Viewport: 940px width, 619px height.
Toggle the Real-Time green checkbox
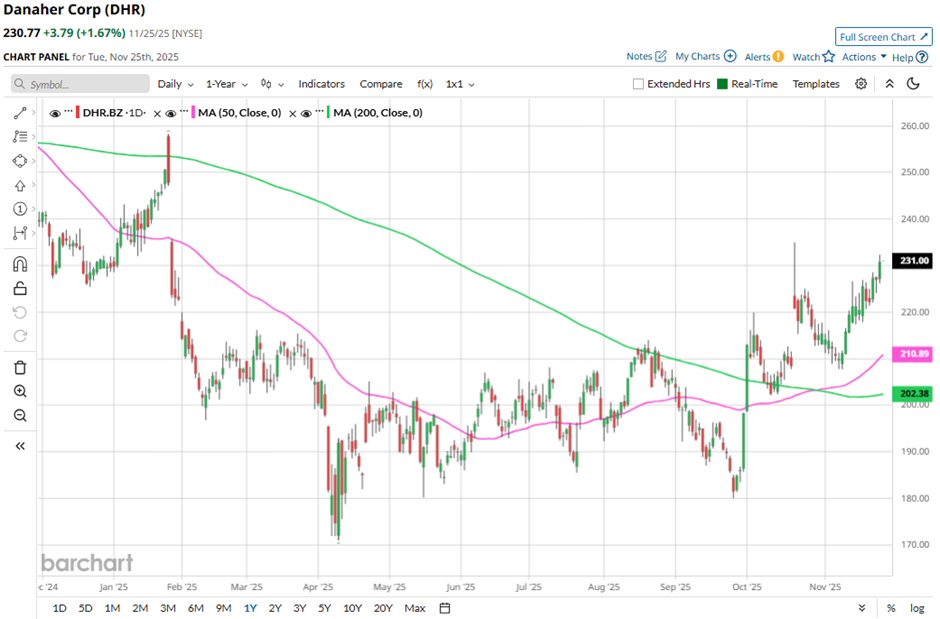click(722, 84)
